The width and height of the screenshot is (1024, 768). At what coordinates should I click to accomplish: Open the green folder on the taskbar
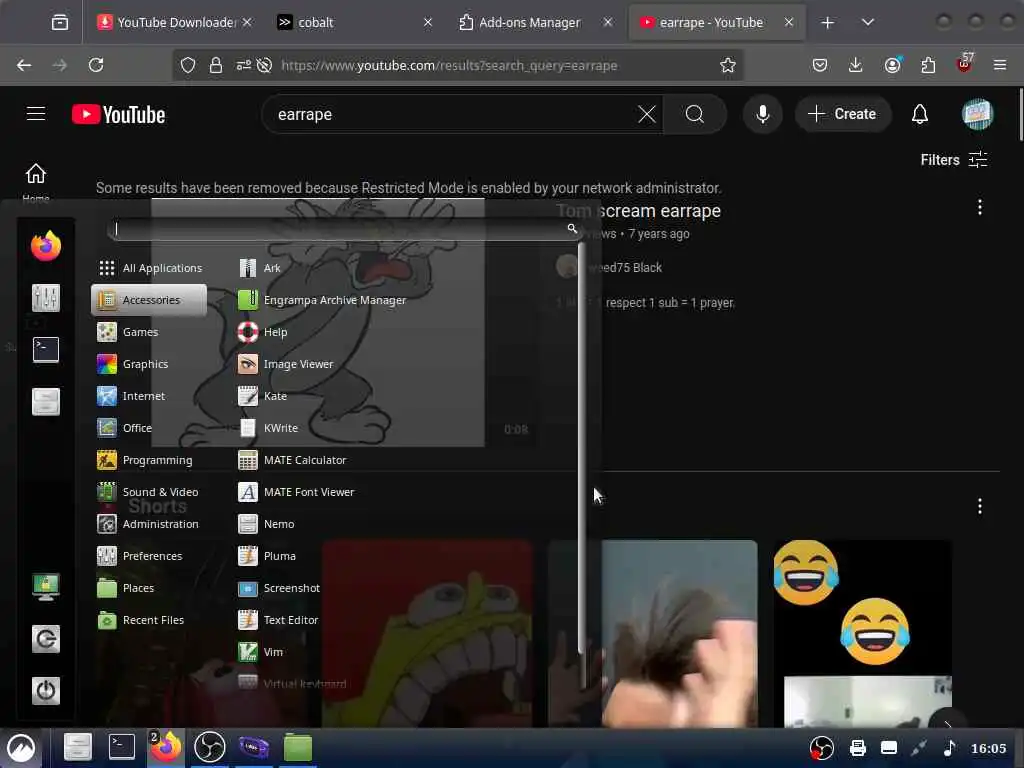(x=298, y=747)
